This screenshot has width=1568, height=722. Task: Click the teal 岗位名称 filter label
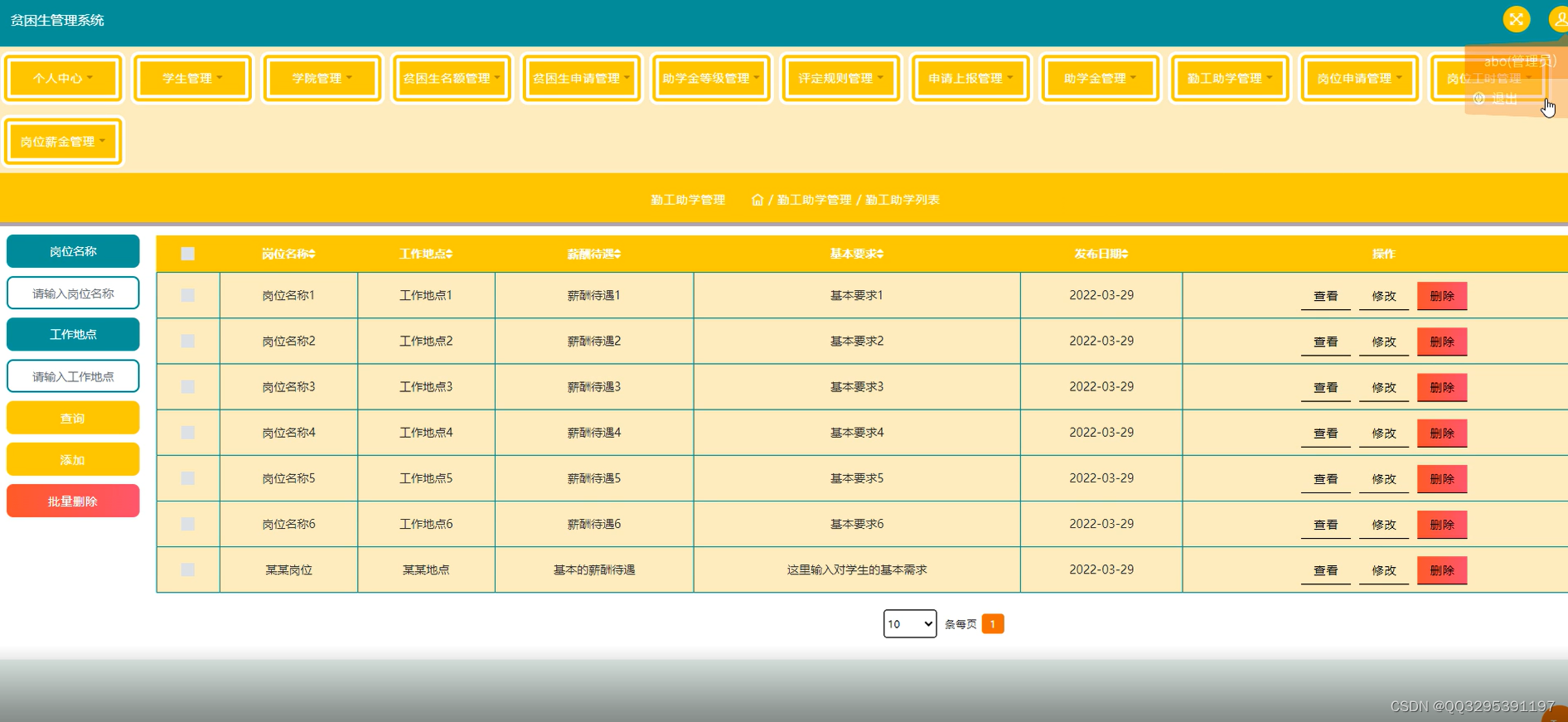(x=73, y=251)
